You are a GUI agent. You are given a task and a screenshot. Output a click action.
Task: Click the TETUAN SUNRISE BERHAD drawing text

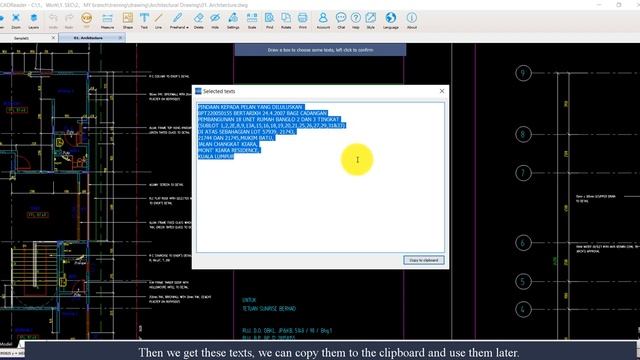pyautogui.click(x=269, y=309)
